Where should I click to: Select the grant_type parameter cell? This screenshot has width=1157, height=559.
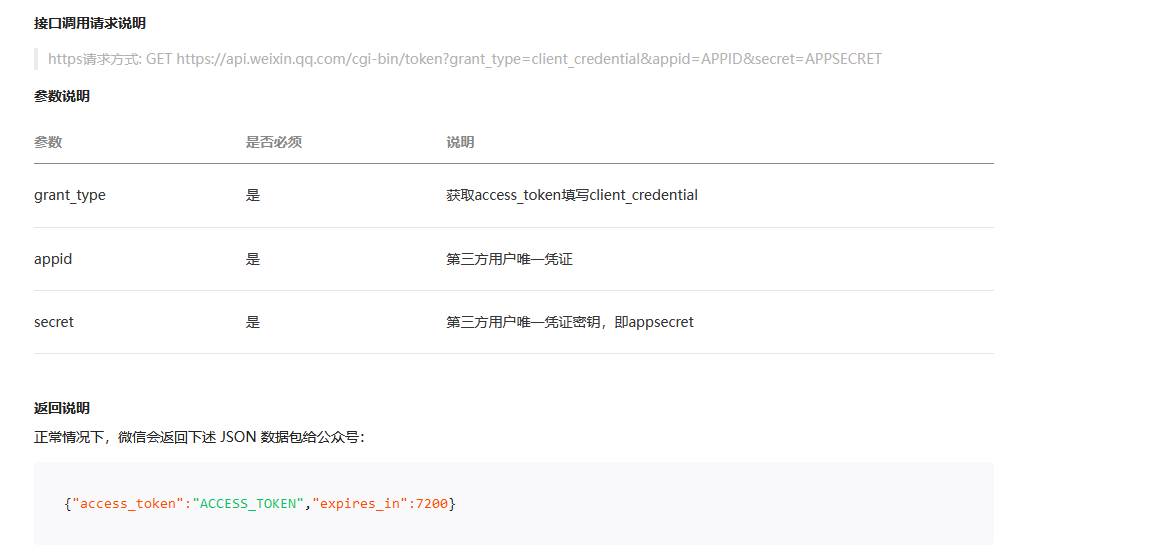tap(69, 195)
